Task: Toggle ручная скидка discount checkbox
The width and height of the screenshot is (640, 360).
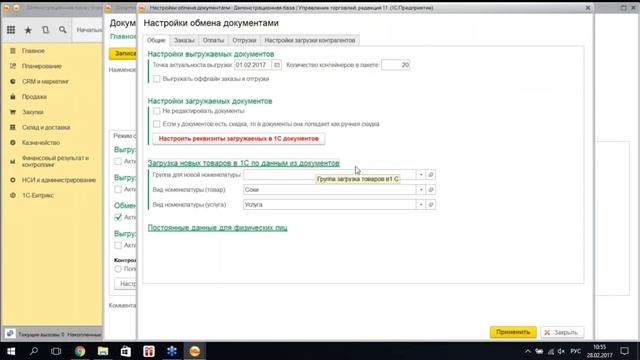Action: click(156, 124)
